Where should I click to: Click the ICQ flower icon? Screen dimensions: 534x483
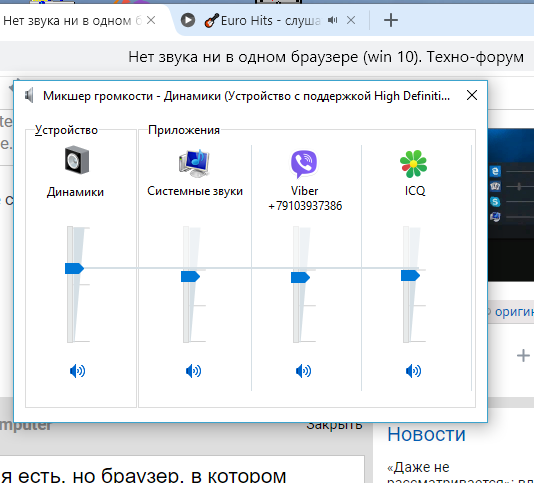(413, 164)
